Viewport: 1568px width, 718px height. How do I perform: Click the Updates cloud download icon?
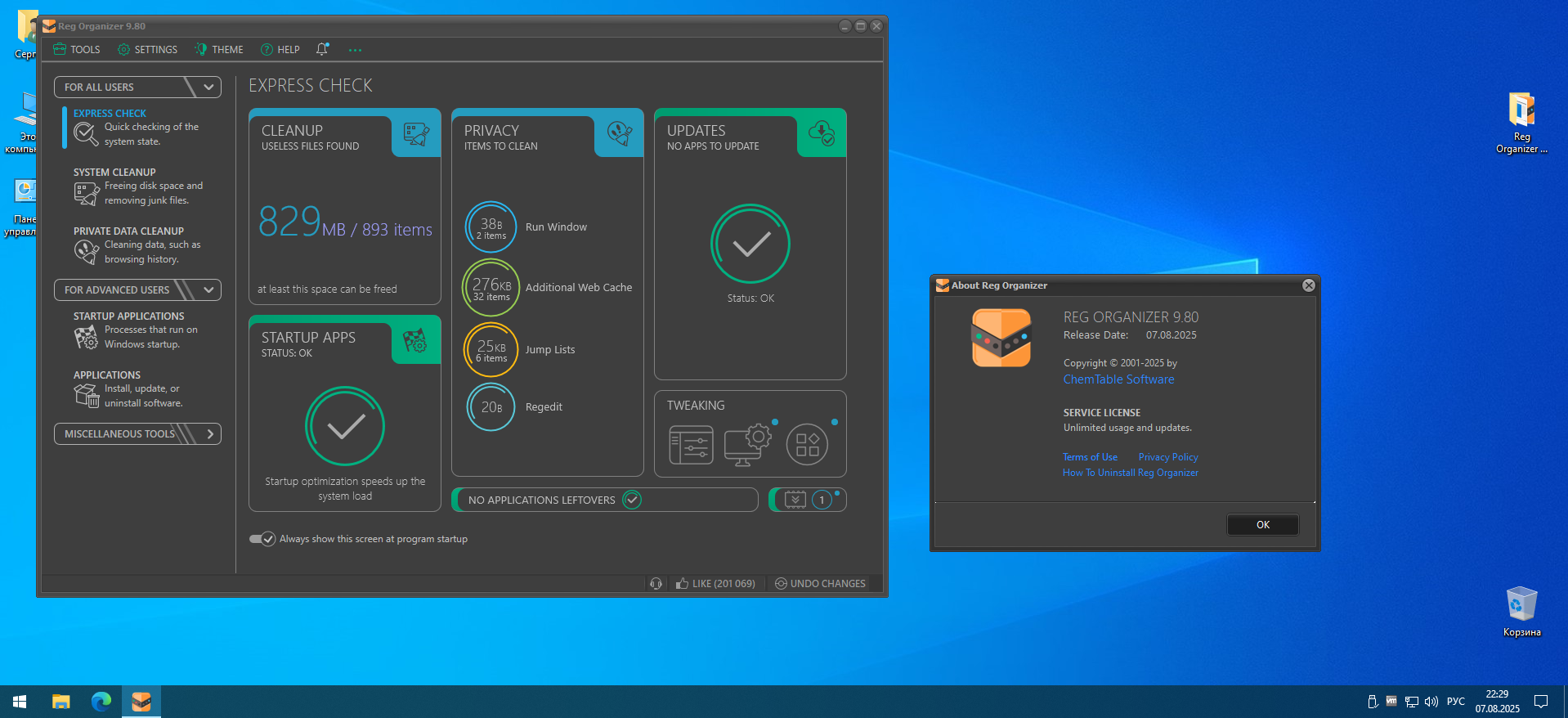click(x=822, y=132)
